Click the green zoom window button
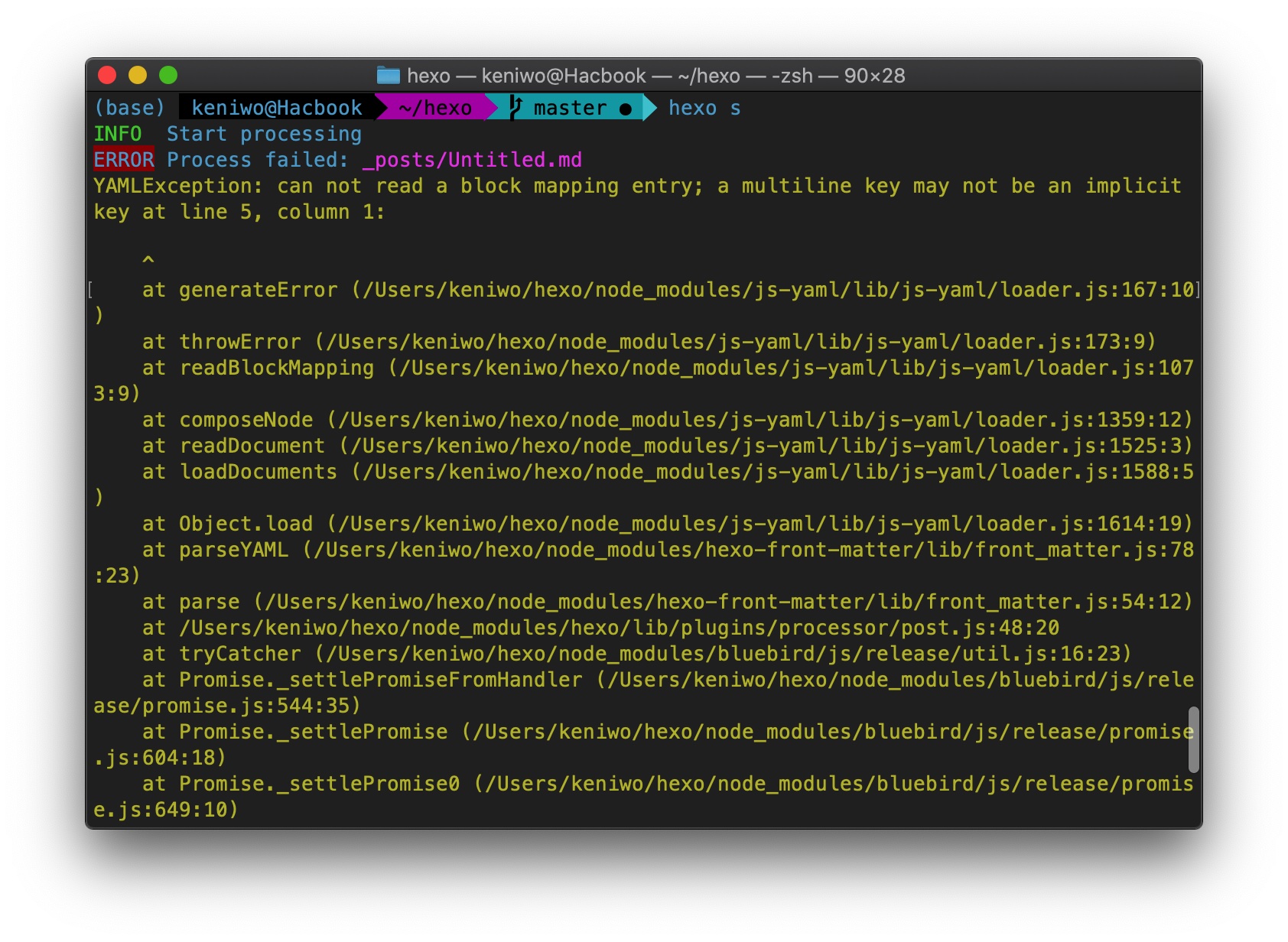 point(168,75)
